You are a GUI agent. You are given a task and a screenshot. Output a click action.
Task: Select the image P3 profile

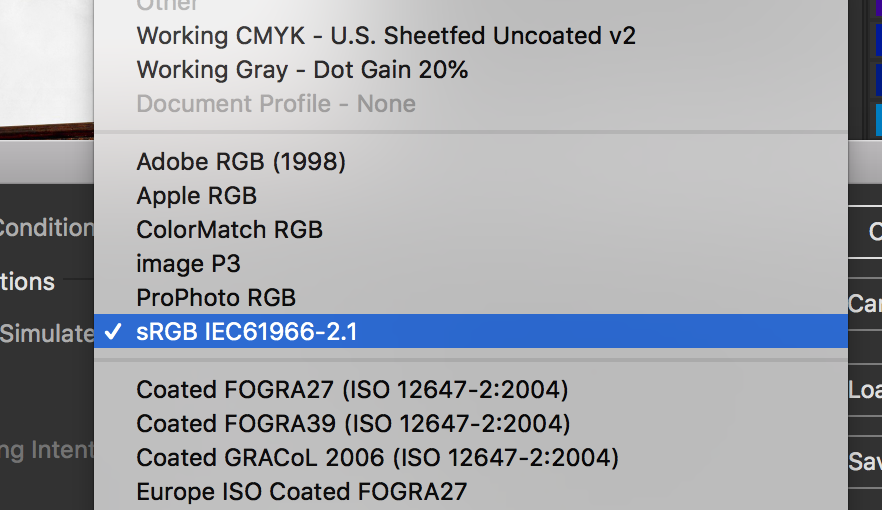point(189,263)
